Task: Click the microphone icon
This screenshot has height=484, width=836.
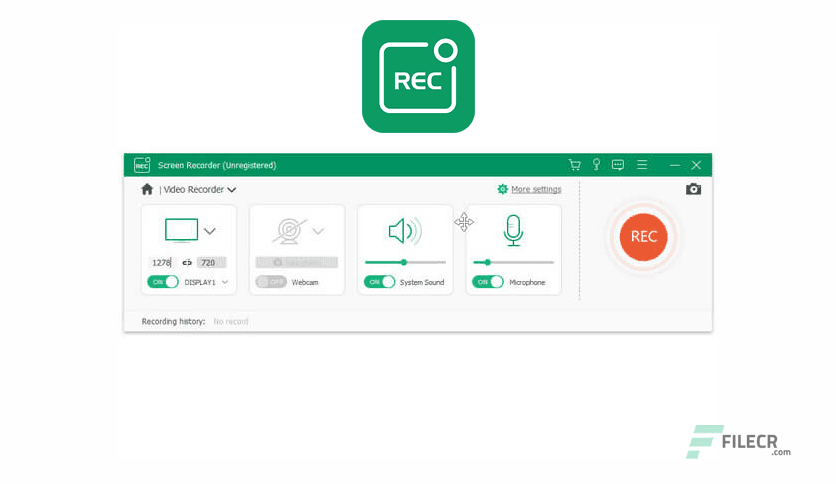Action: (x=513, y=231)
